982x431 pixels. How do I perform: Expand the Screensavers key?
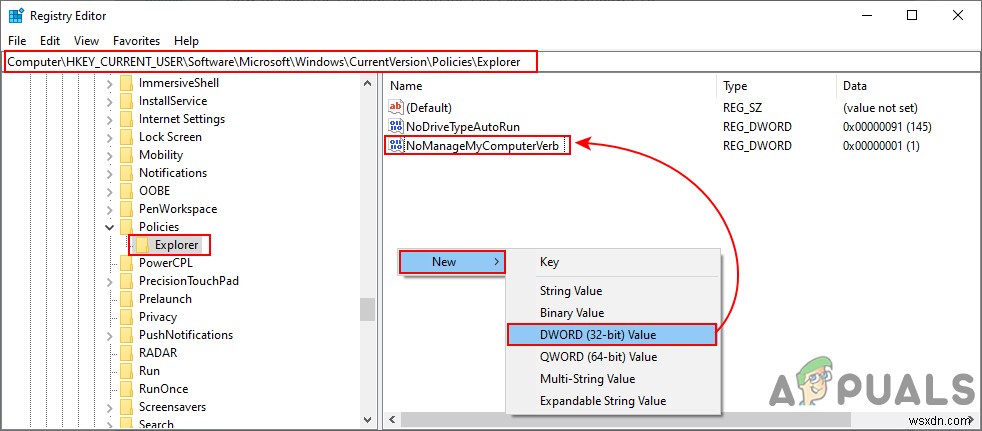tap(110, 408)
